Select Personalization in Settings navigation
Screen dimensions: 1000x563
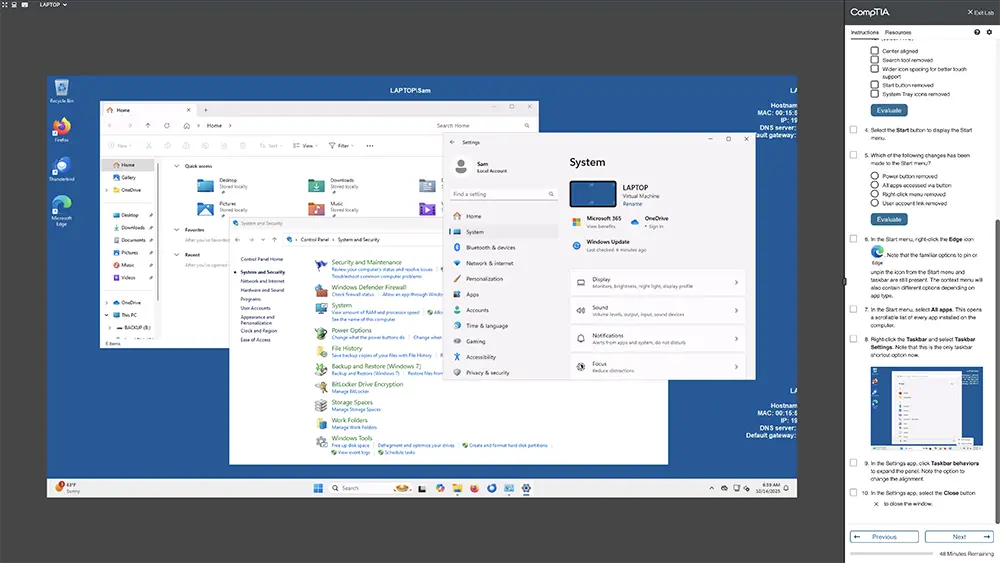(484, 279)
